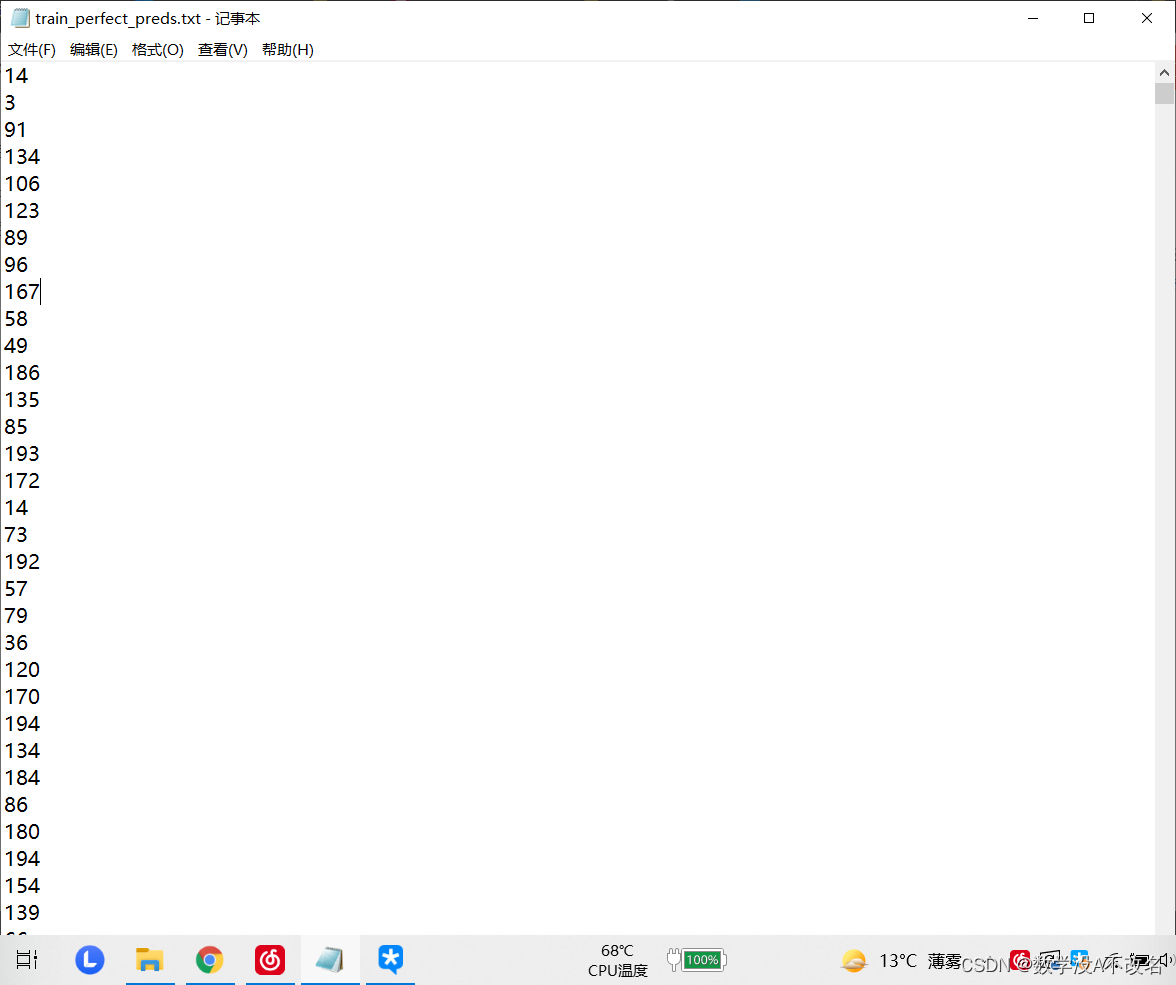Viewport: 1176px width, 985px height.
Task: Click the line with value 139
Action: (22, 913)
